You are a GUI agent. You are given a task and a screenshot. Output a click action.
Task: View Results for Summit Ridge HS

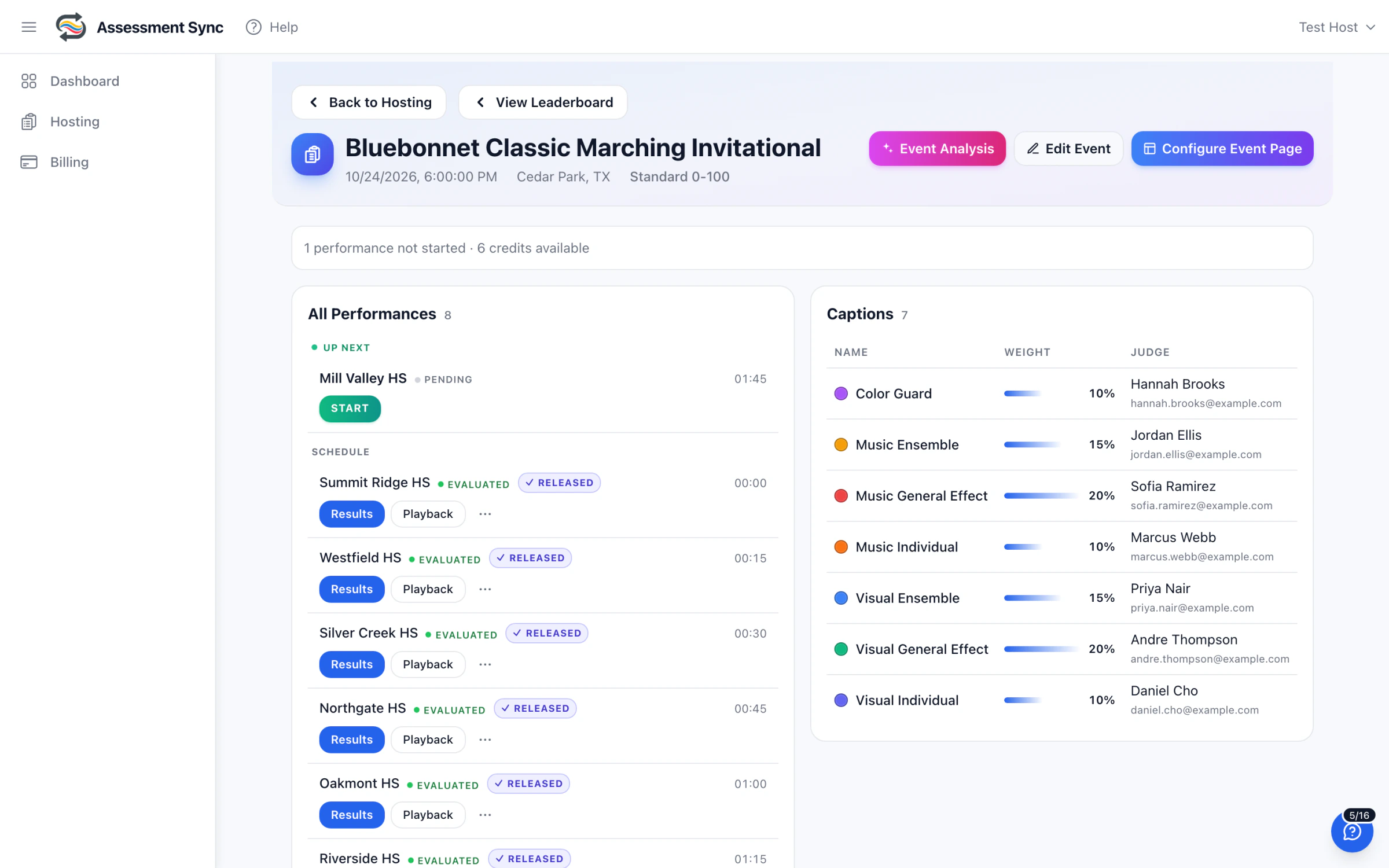(352, 514)
